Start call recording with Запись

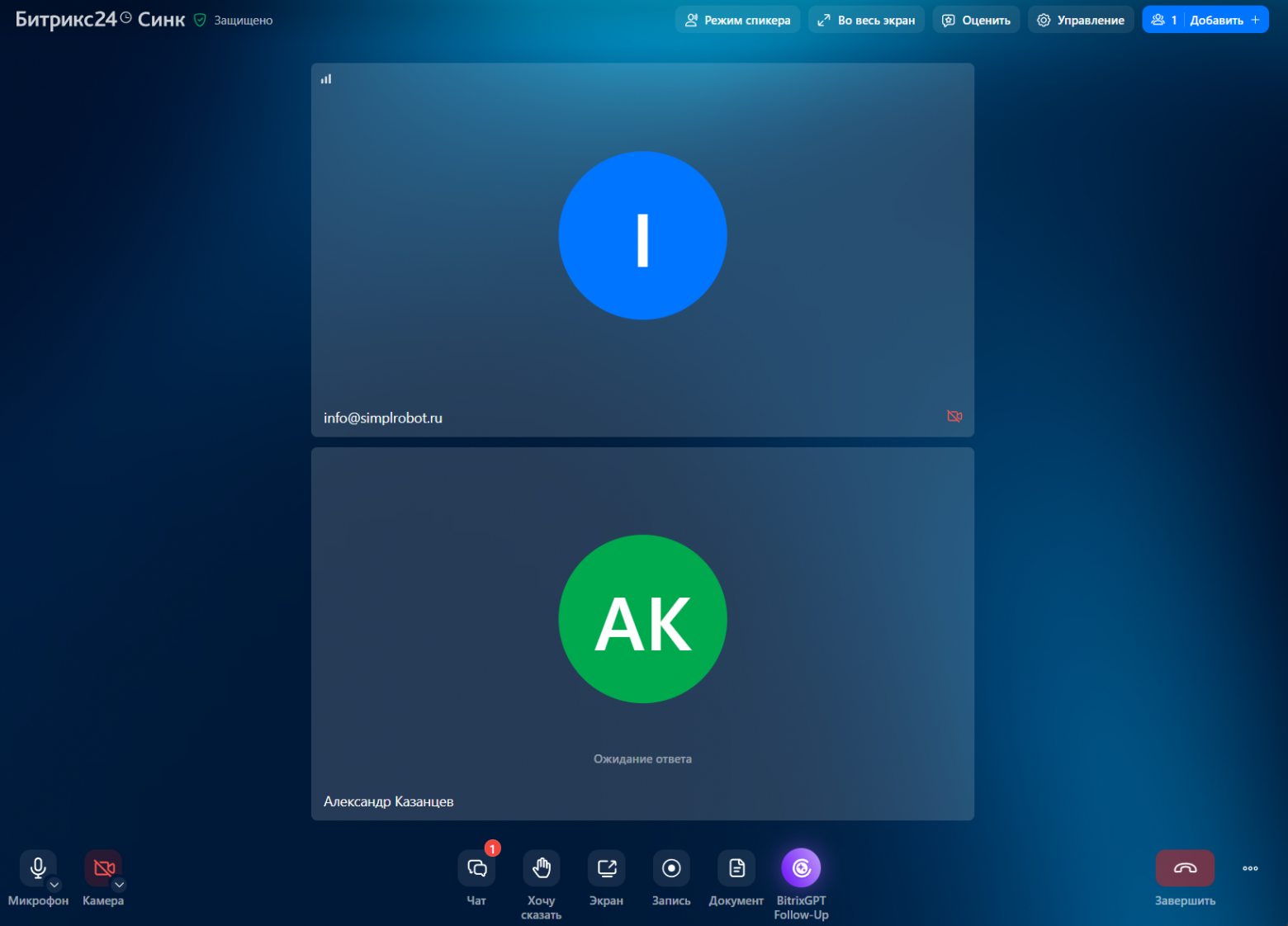point(671,868)
